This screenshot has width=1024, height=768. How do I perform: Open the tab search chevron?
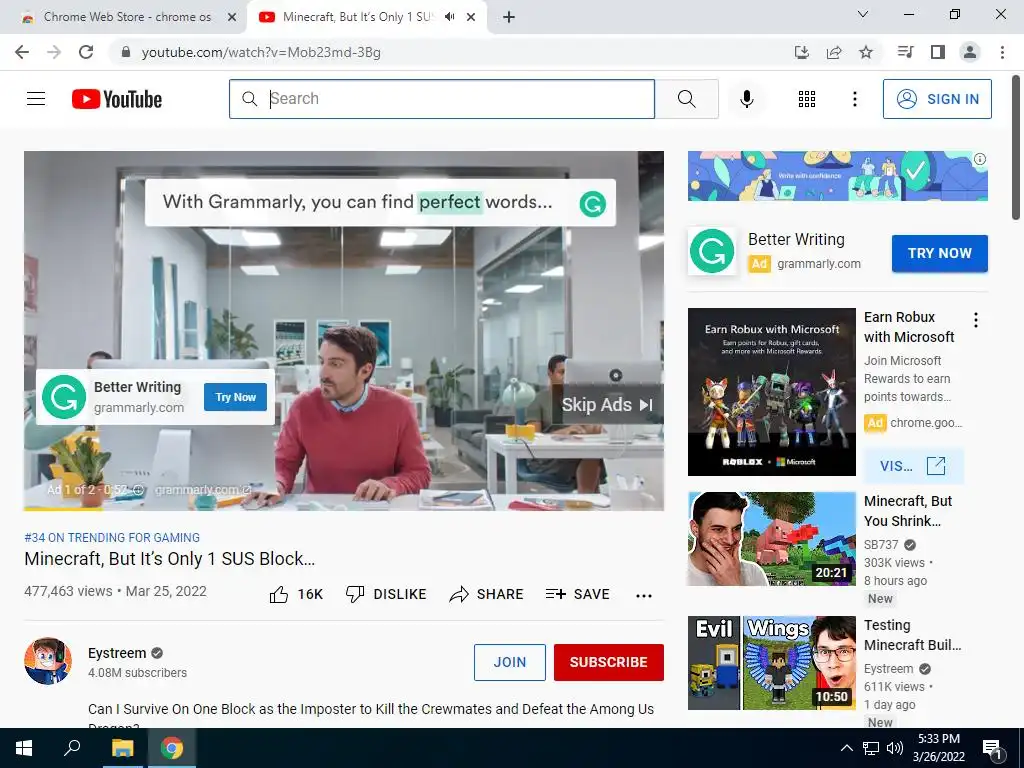click(863, 14)
